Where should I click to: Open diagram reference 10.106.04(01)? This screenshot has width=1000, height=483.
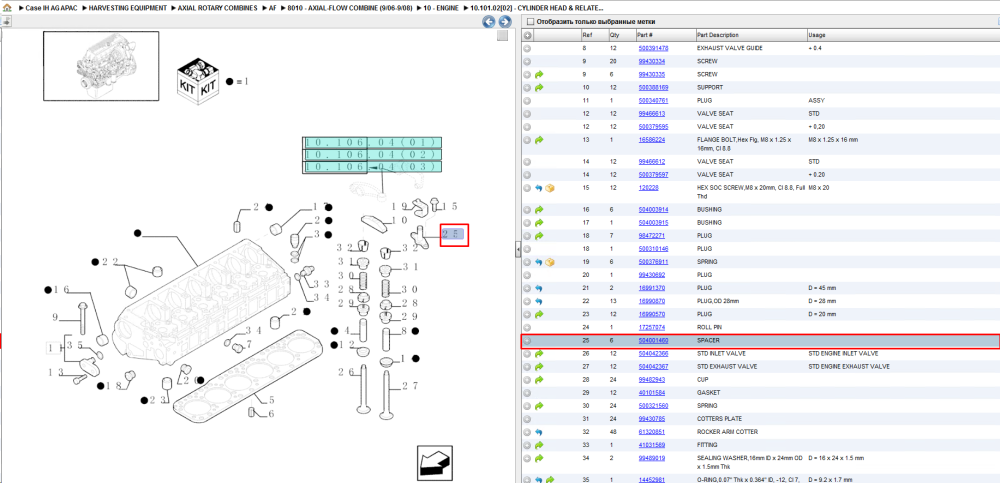(372, 142)
